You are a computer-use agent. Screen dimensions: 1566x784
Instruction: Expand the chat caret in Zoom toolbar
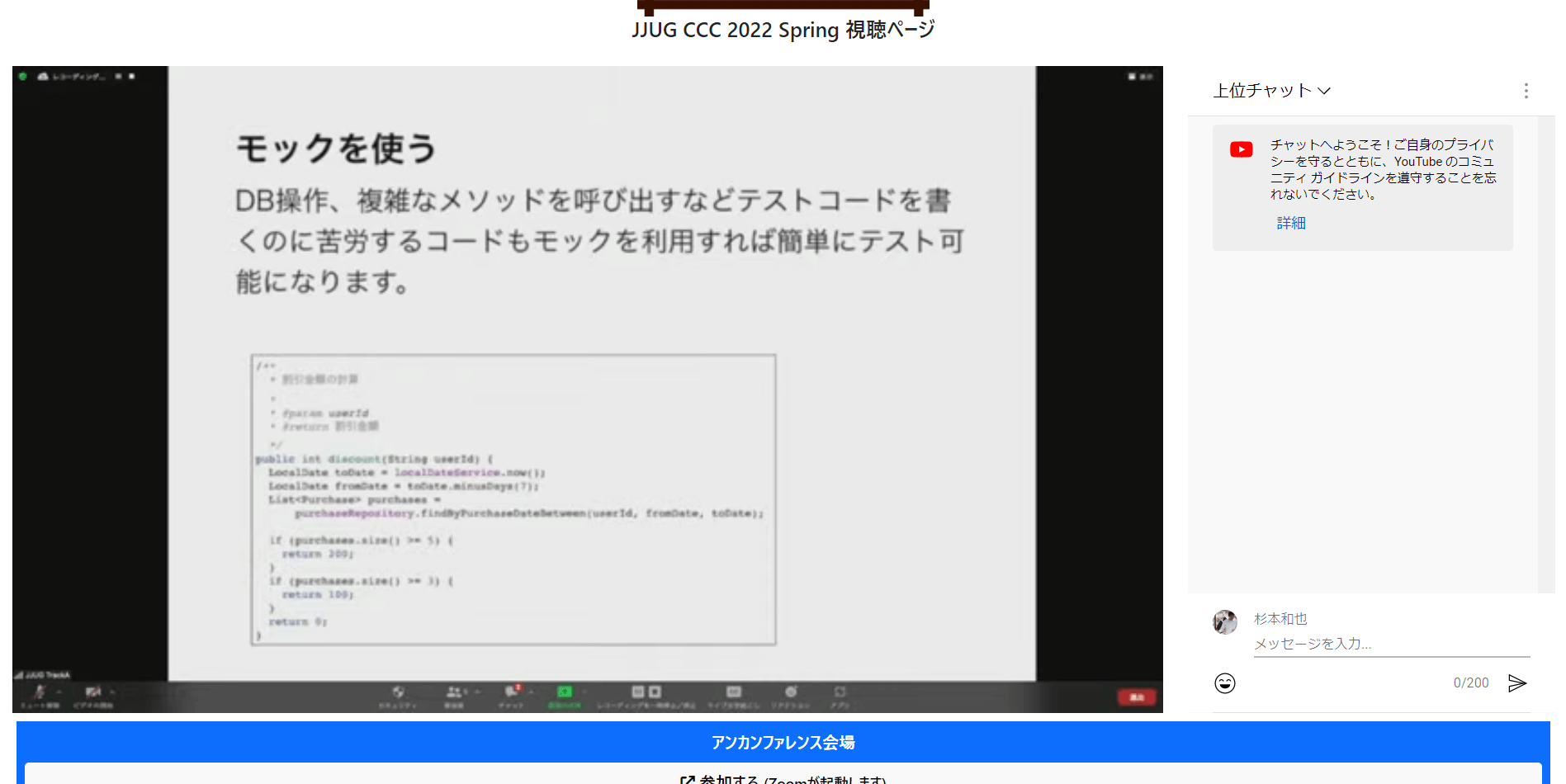tap(531, 692)
